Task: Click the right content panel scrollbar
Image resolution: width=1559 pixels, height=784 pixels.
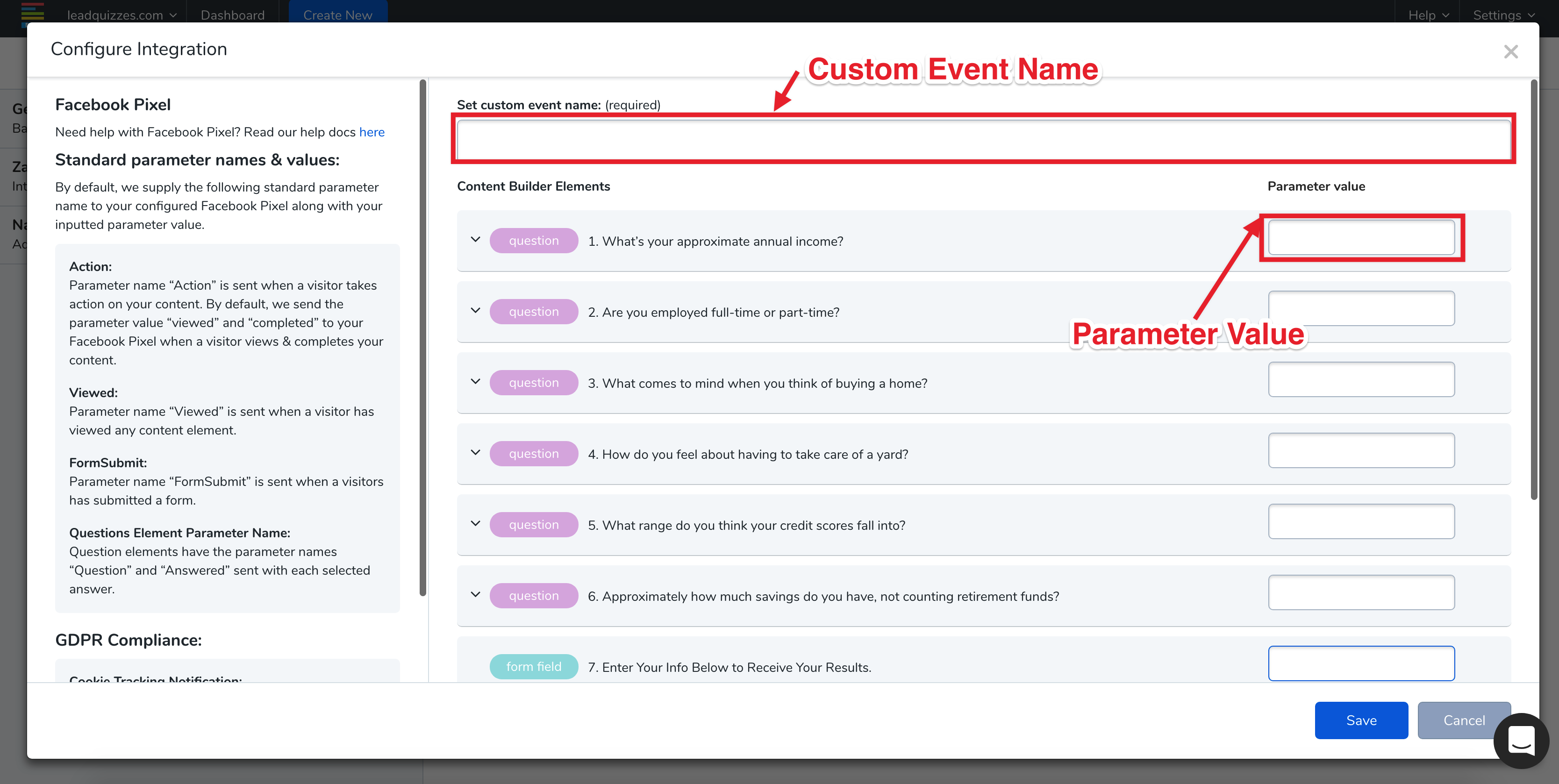Action: [x=1534, y=290]
